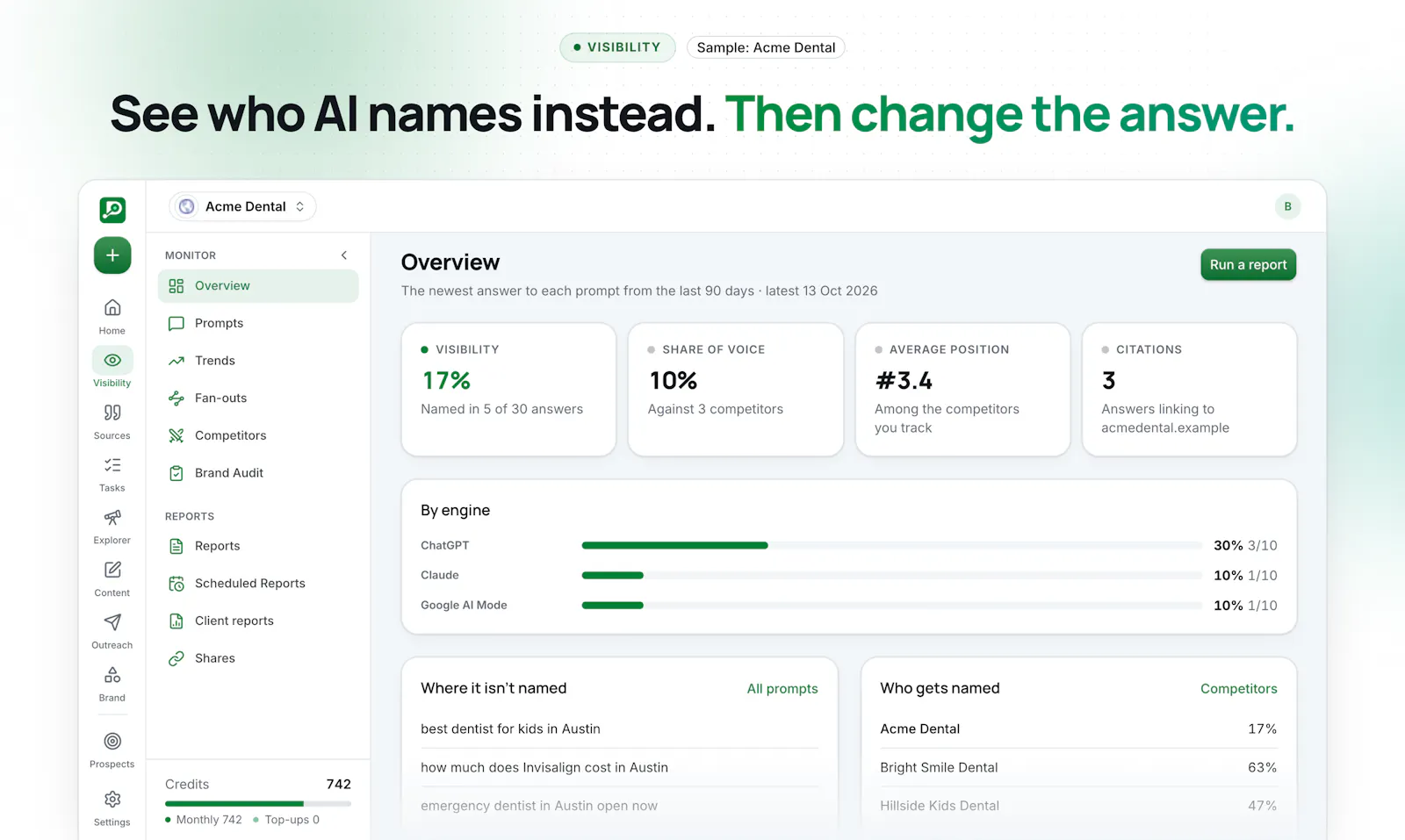Open Home in the icon sidebar
The height and width of the screenshot is (840, 1405).
pos(112,317)
